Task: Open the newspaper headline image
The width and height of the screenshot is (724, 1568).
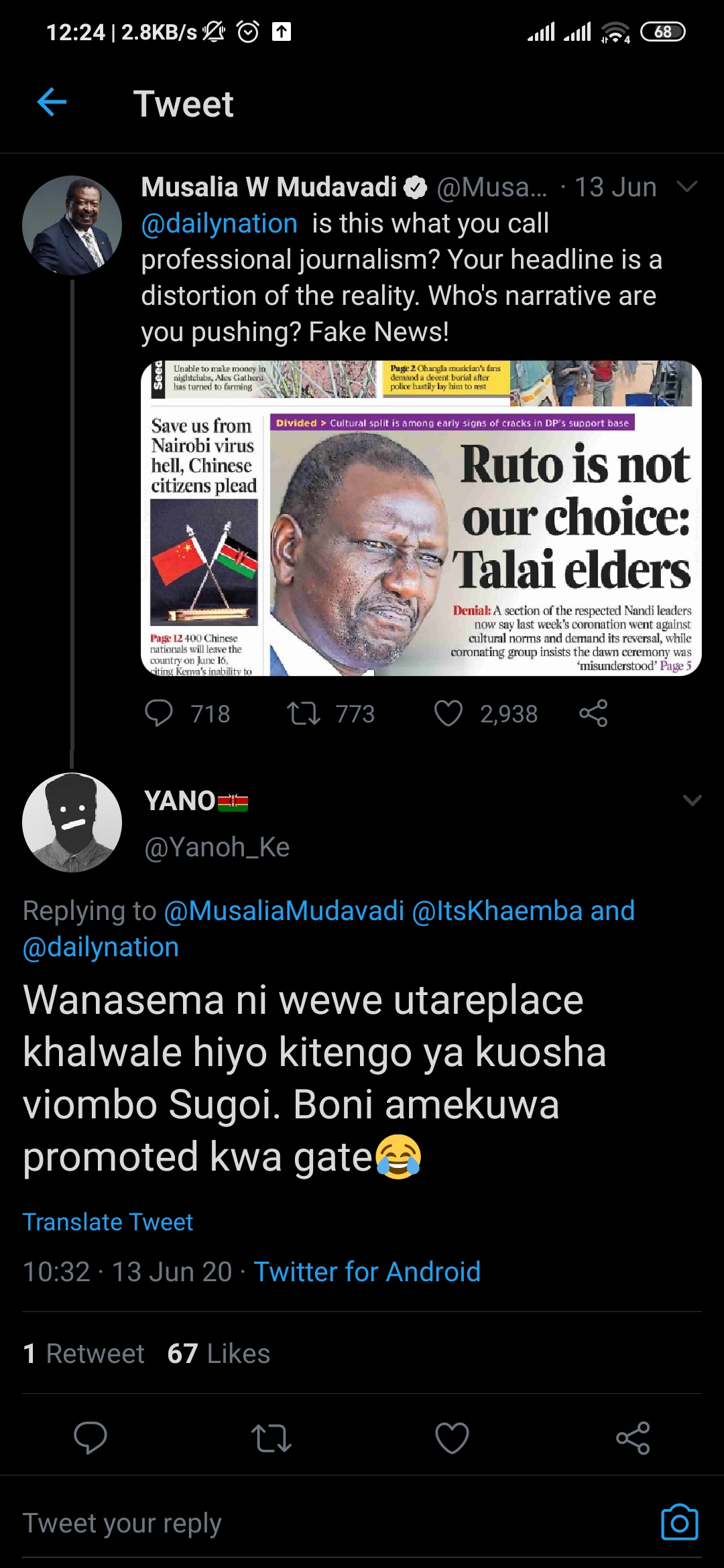Action: tap(421, 518)
